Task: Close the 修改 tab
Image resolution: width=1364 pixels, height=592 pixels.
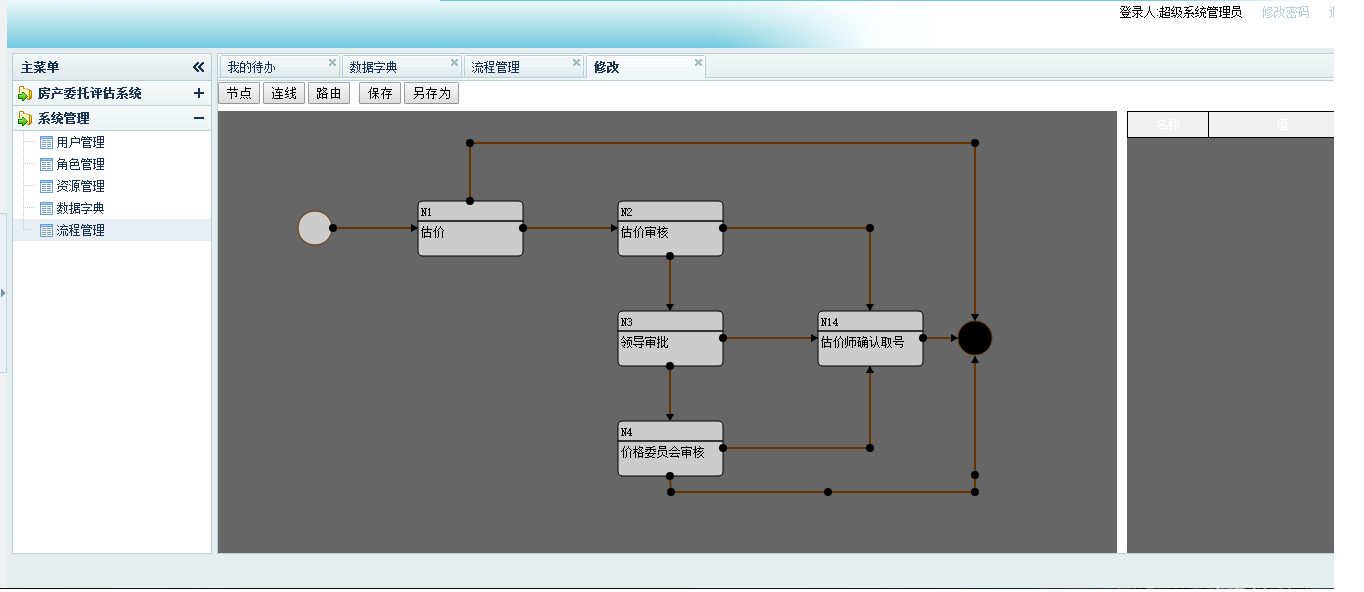Action: (698, 62)
